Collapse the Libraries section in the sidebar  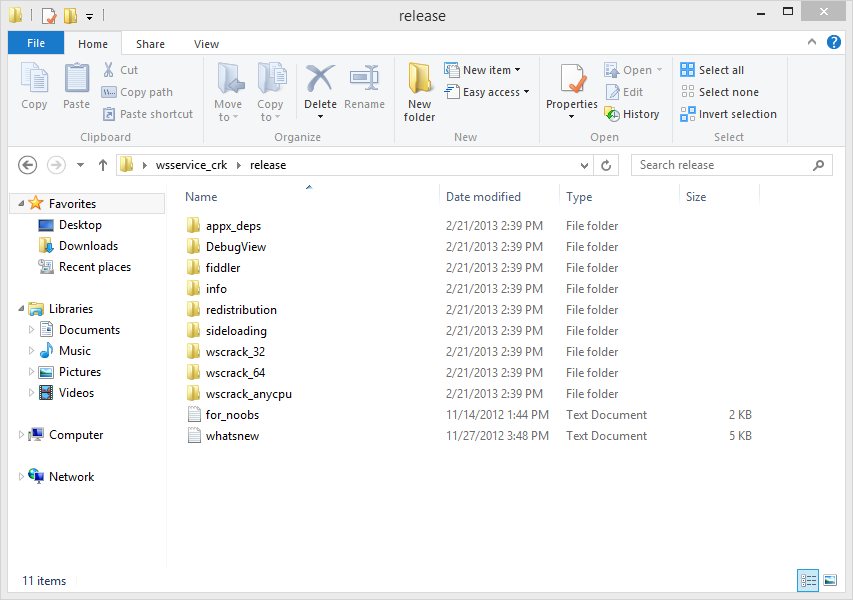[x=20, y=308]
